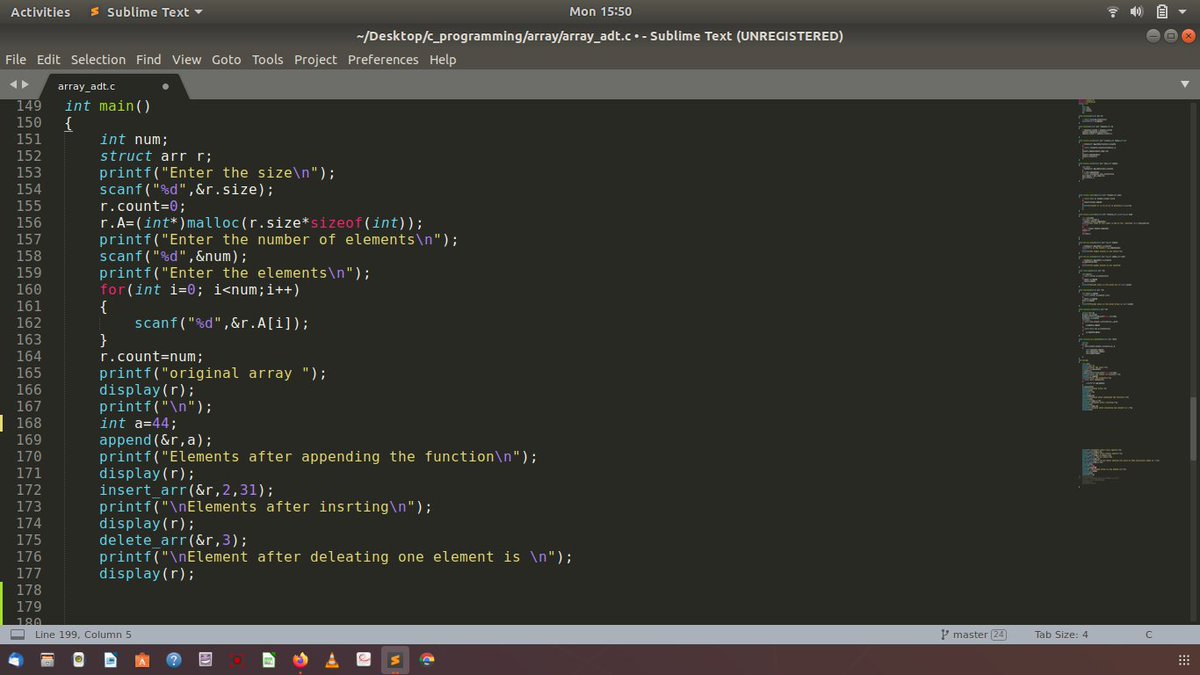Go to previous tab using left arrow

point(12,85)
